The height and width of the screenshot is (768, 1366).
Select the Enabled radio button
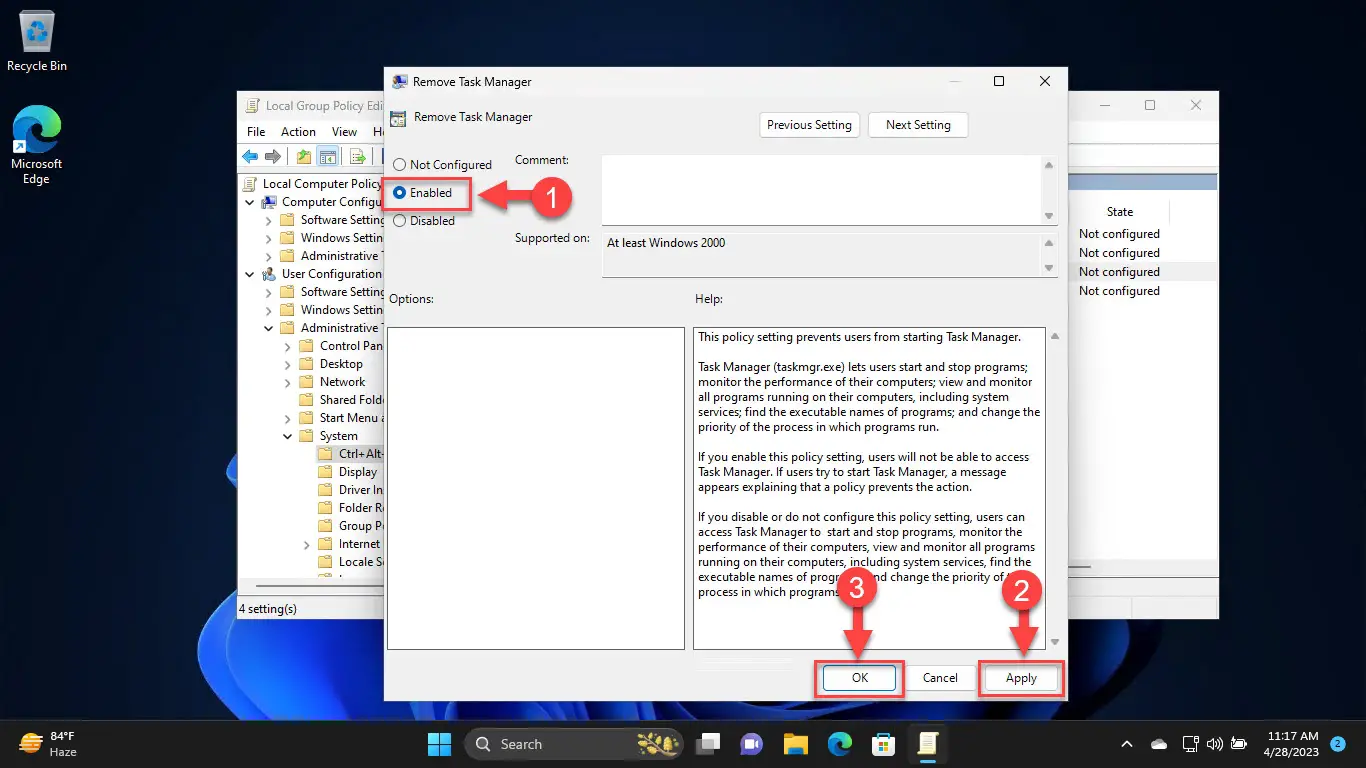(400, 193)
